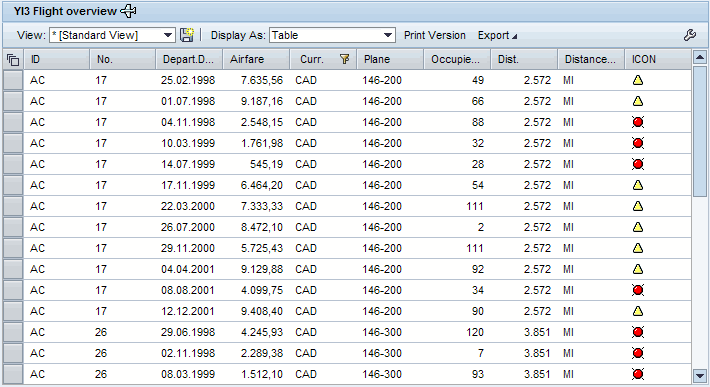Click the save view icon beside Standard View
Viewport: 710px width, 387px height.
pos(187,35)
